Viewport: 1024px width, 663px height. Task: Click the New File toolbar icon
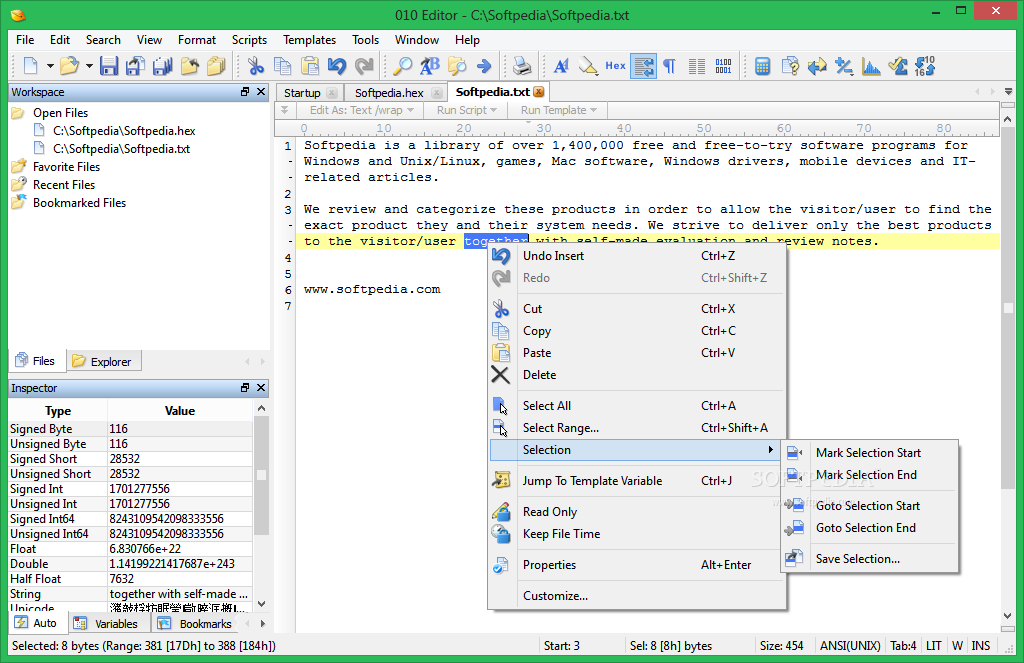pos(31,66)
